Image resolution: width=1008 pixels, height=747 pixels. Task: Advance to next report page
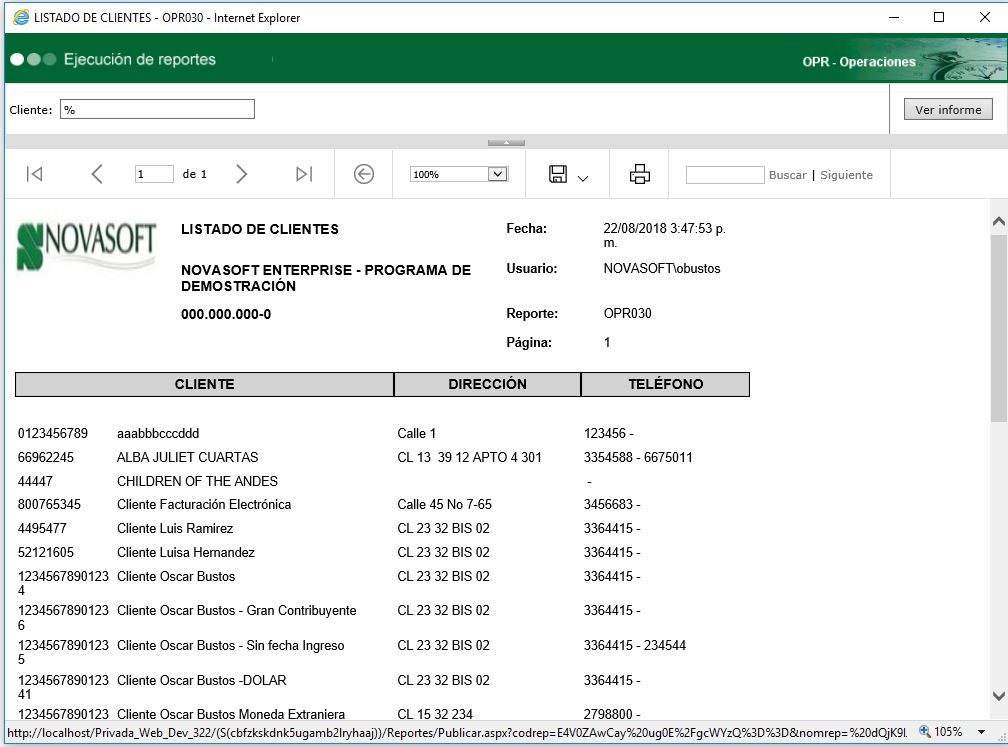pyautogui.click(x=241, y=174)
